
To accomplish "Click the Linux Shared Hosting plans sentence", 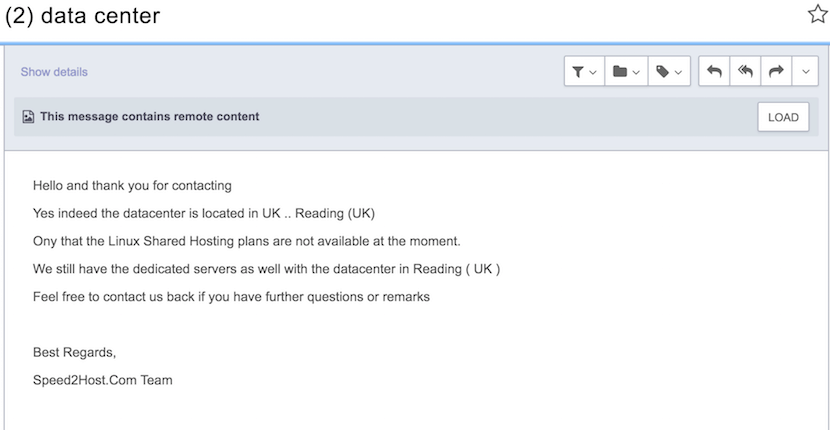I will pos(247,241).
